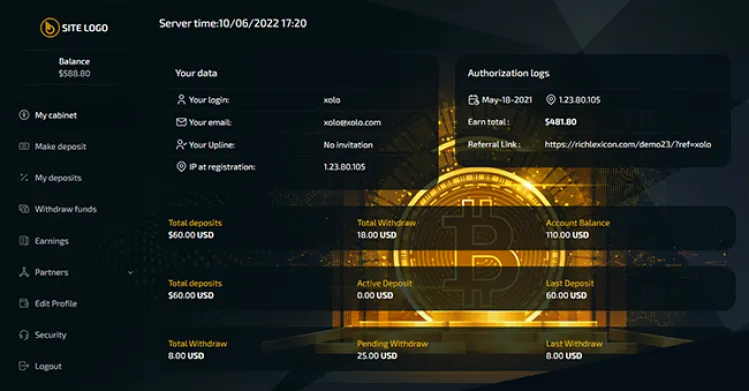Open the Earnings menu entry

(x=52, y=241)
